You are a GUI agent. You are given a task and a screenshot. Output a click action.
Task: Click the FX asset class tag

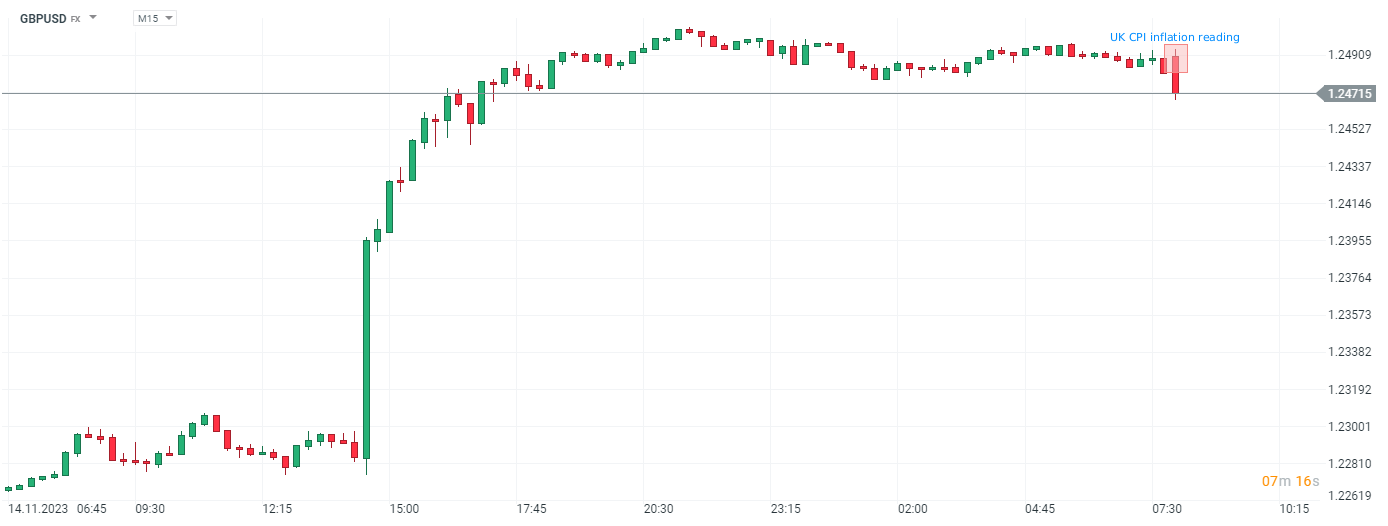(x=75, y=19)
